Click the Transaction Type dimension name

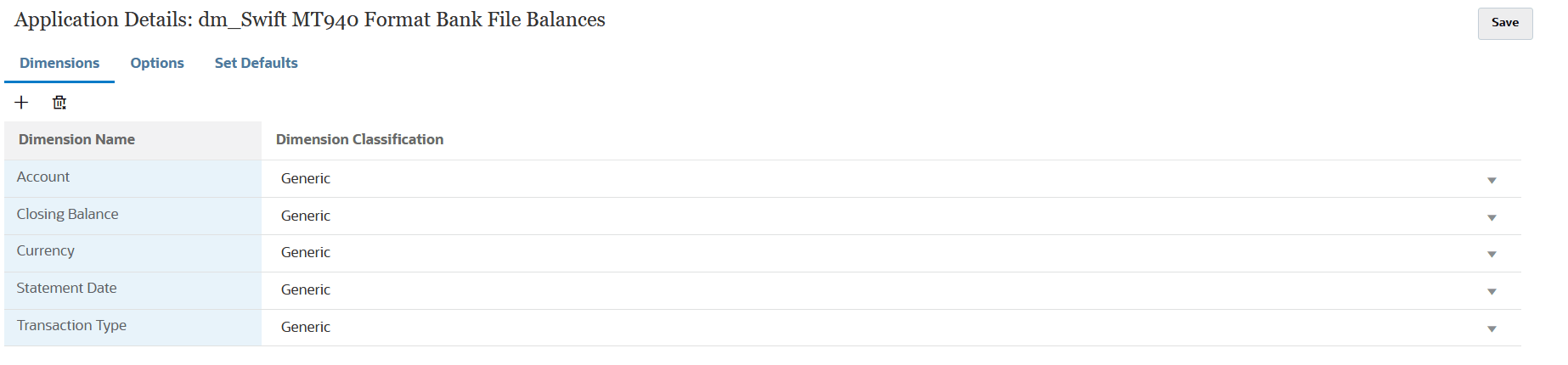pos(72,326)
